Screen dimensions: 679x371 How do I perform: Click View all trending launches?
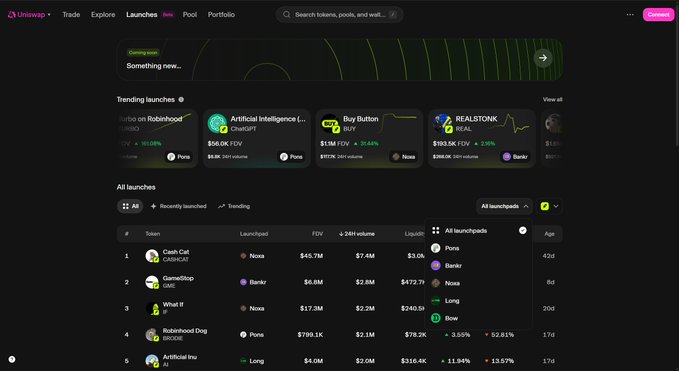553,100
